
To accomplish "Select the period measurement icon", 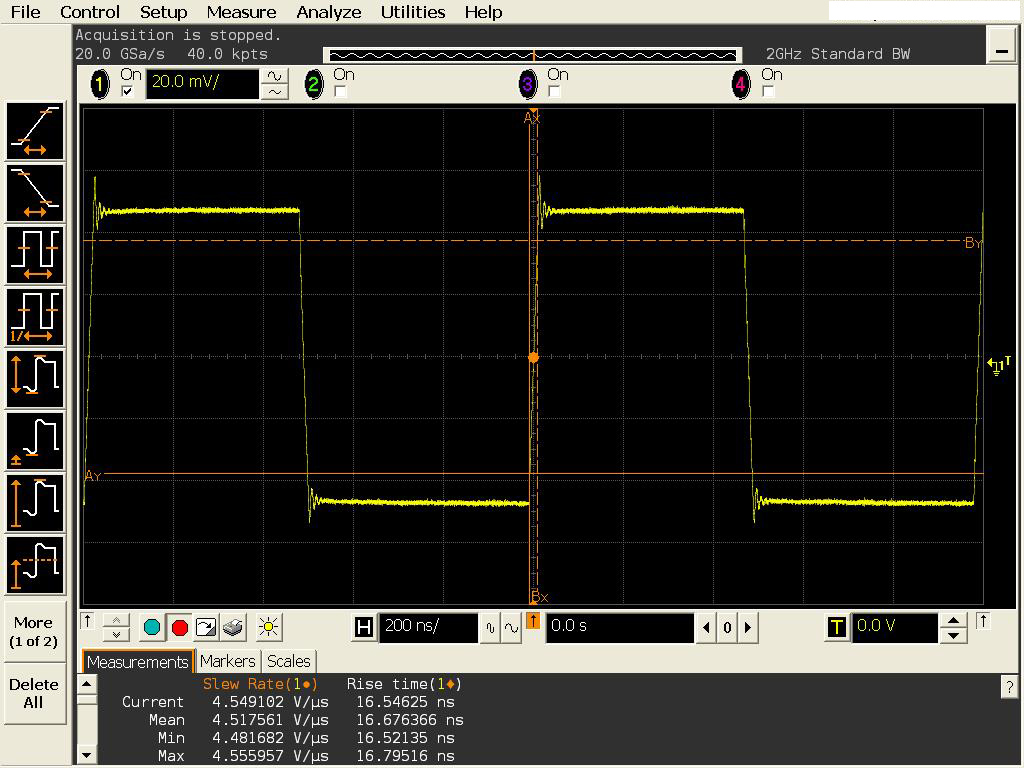I will coord(35,255).
